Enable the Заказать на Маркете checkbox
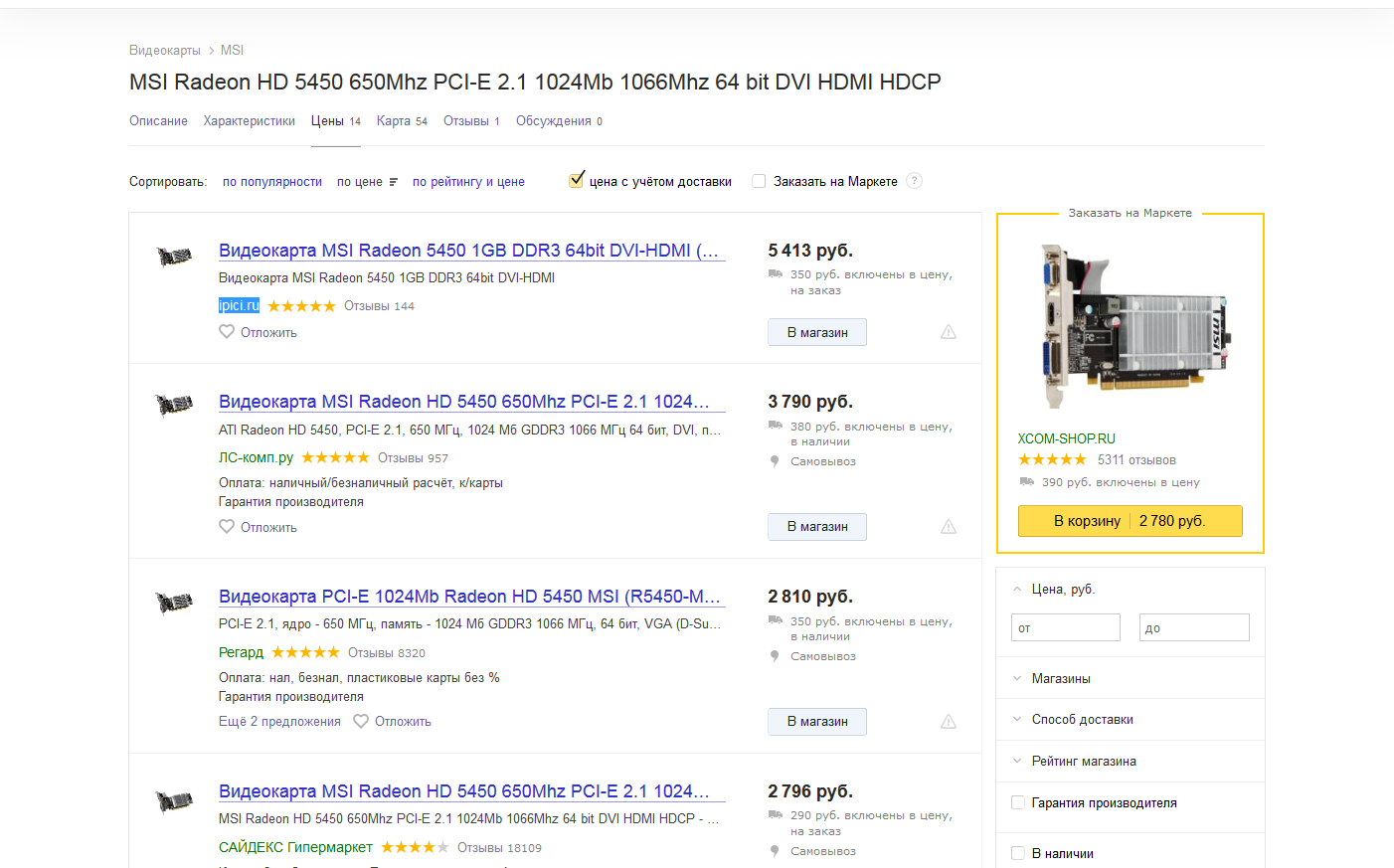This screenshot has height=868, width=1394. [x=759, y=181]
